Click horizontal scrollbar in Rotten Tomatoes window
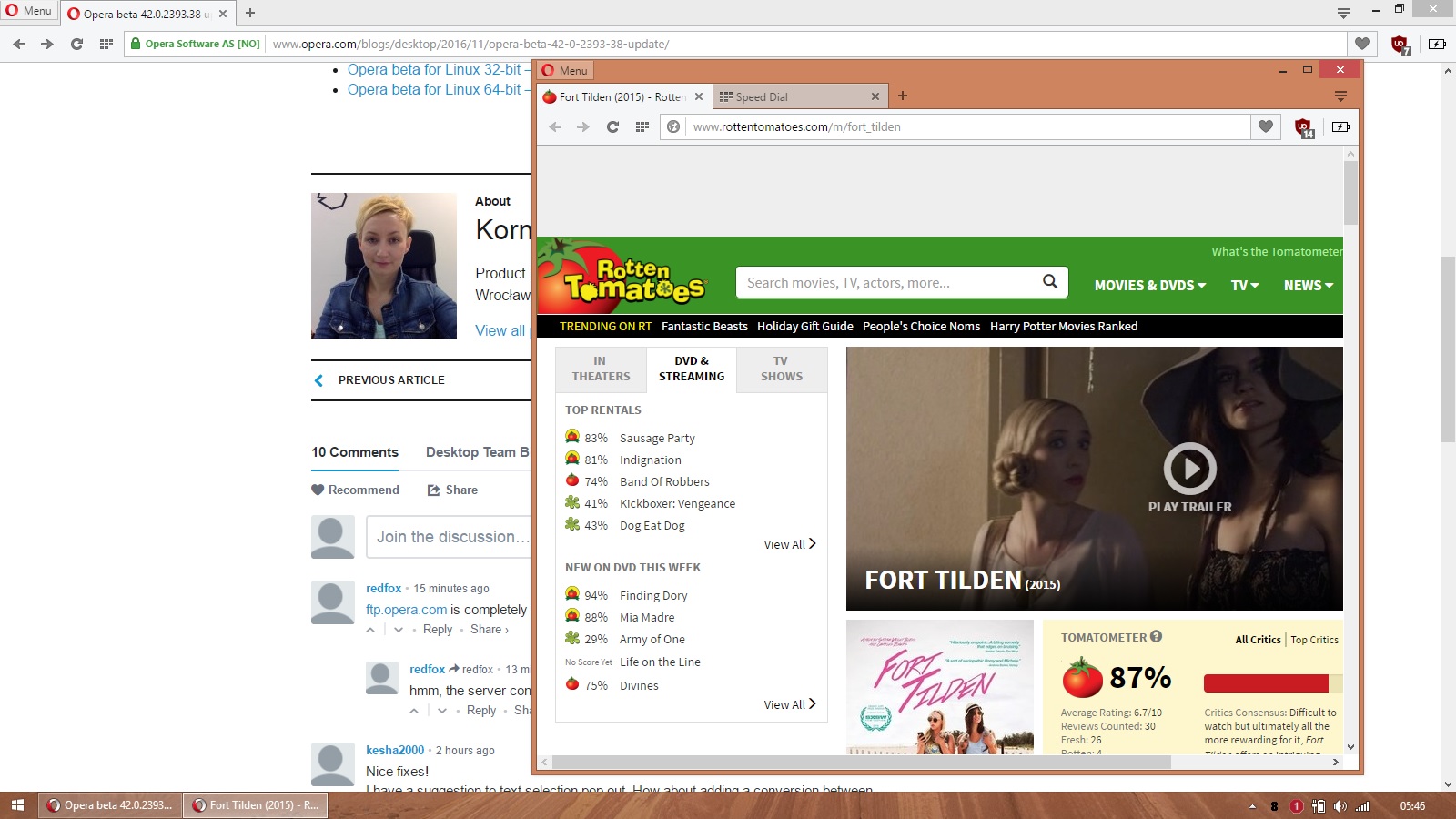This screenshot has height=819, width=1456. (861, 763)
